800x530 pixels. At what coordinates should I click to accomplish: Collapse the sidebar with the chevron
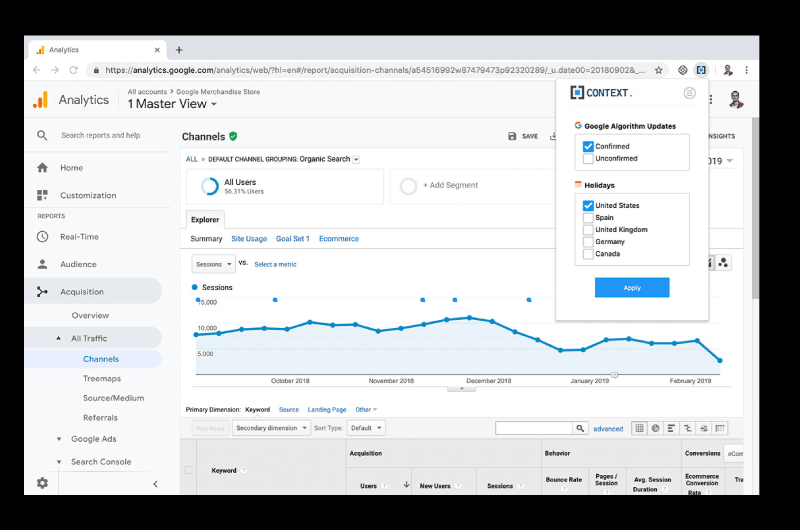click(155, 484)
